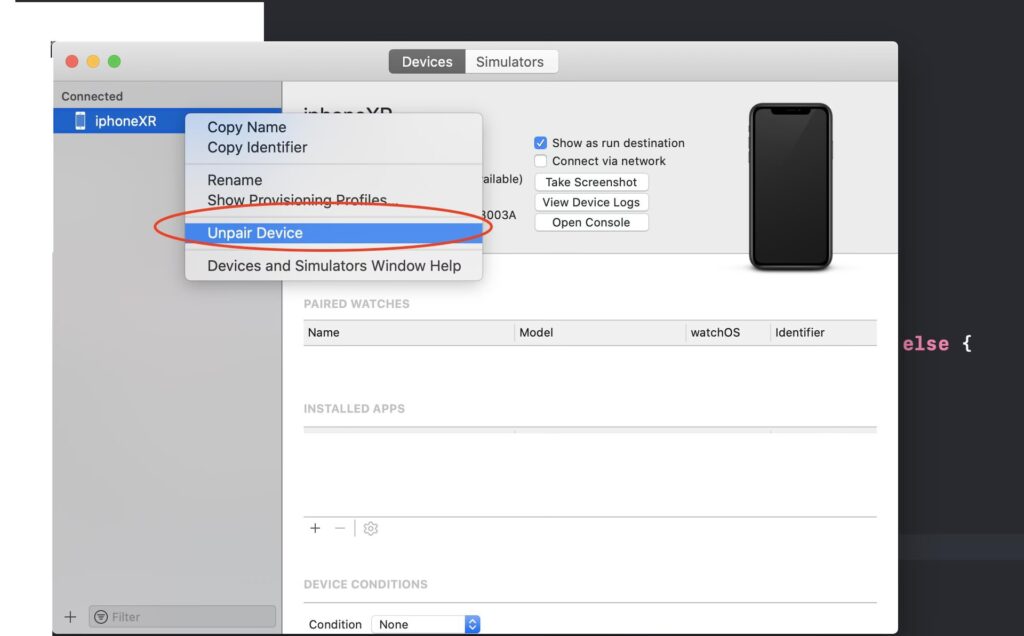Image resolution: width=1024 pixels, height=636 pixels.
Task: Choose Unpair Device from context menu
Action: pyautogui.click(x=255, y=233)
